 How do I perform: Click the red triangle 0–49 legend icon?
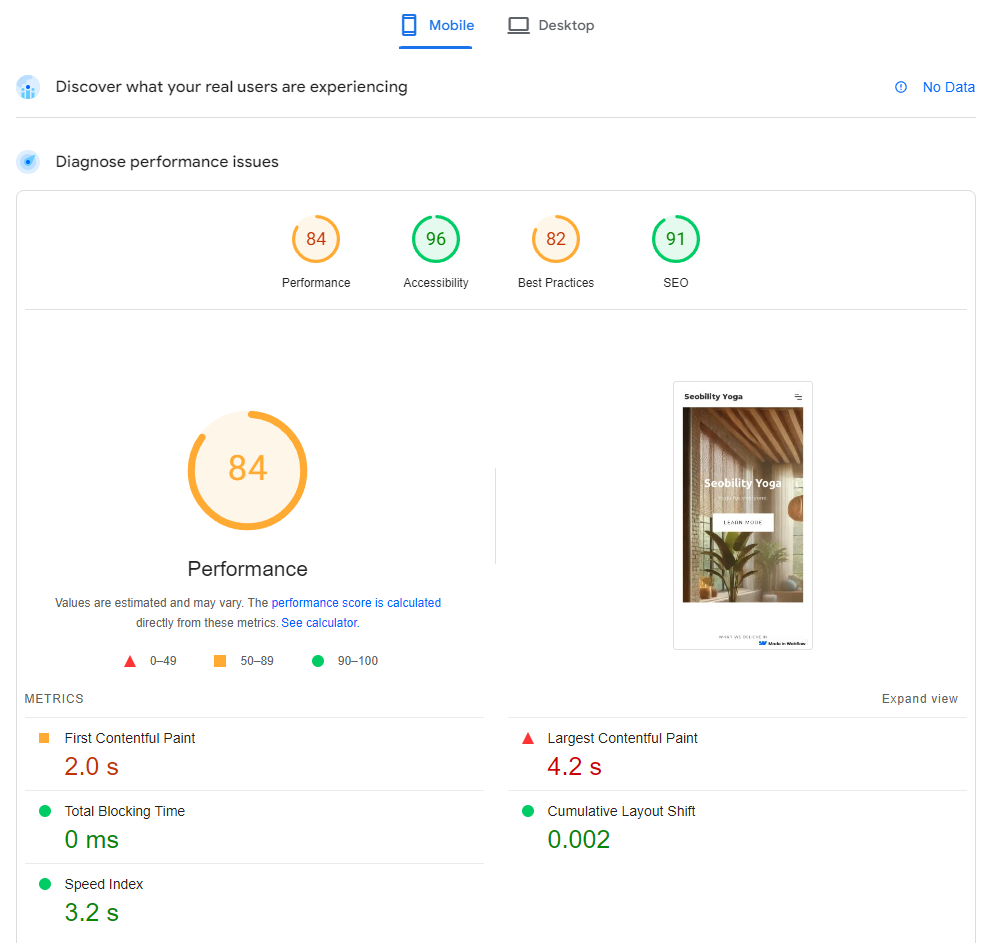[130, 661]
